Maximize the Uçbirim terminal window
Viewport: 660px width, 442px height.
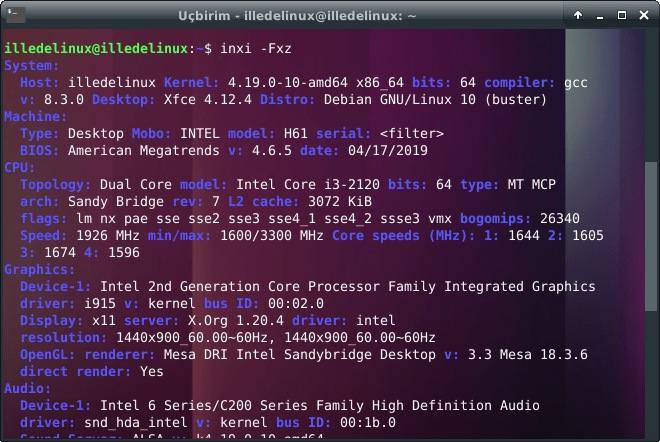[x=622, y=15]
